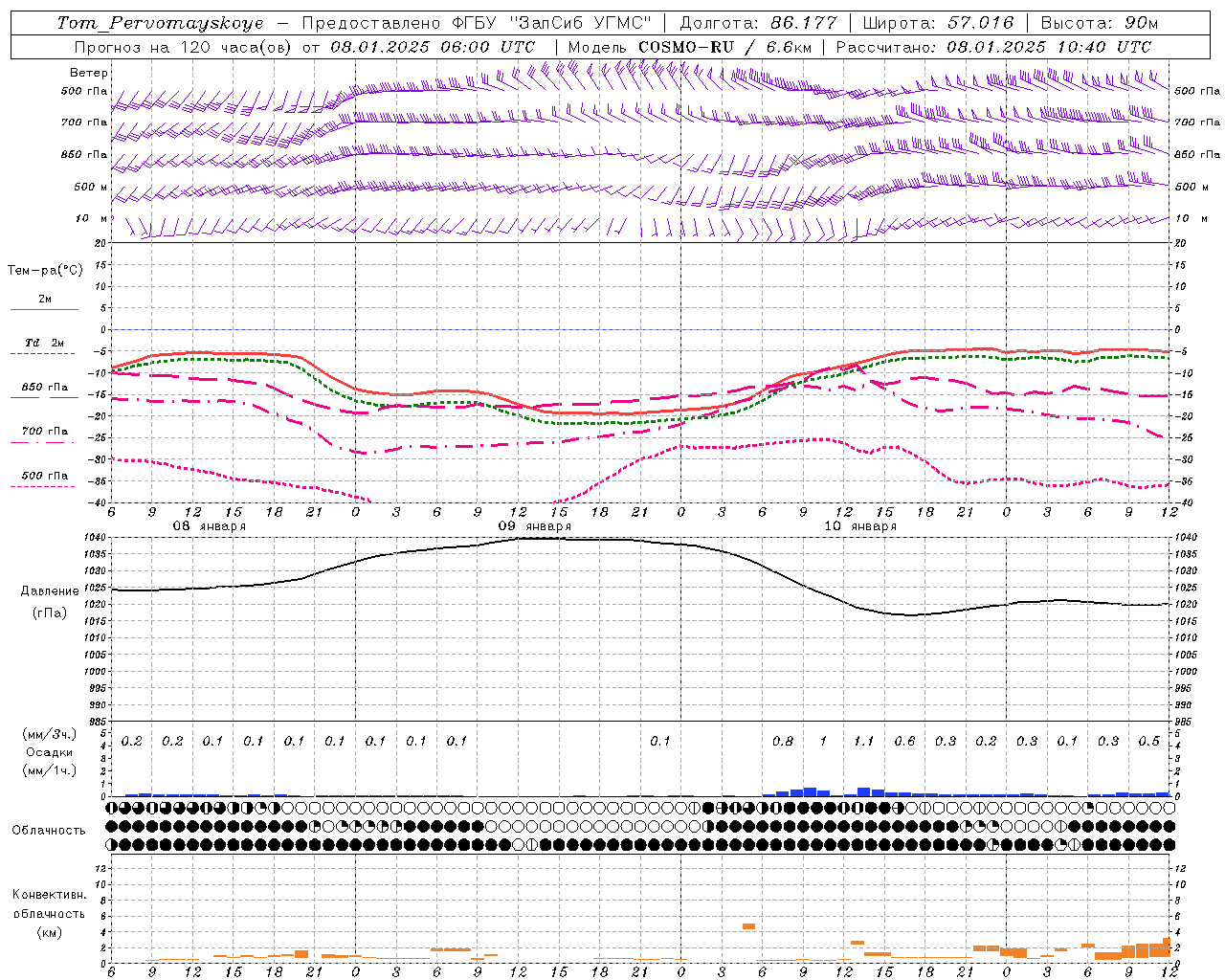Click the 10 января date label
The width and height of the screenshot is (1225, 980).
click(860, 526)
